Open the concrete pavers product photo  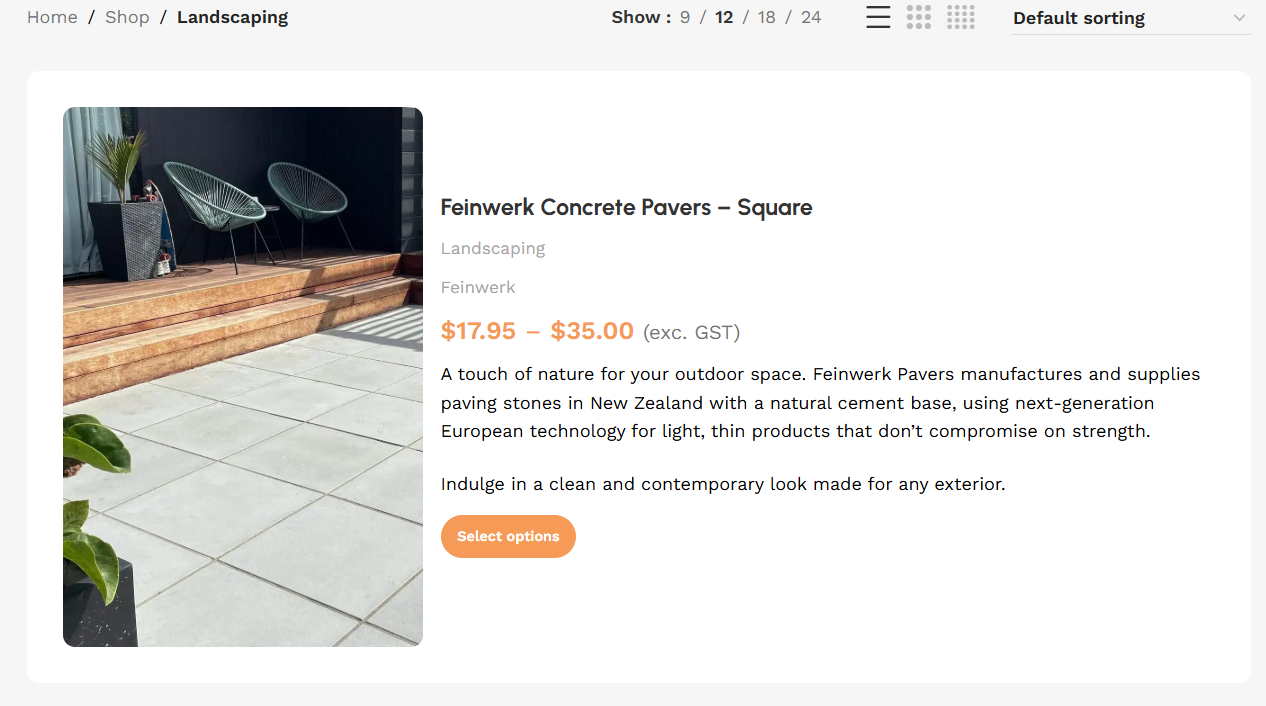243,377
